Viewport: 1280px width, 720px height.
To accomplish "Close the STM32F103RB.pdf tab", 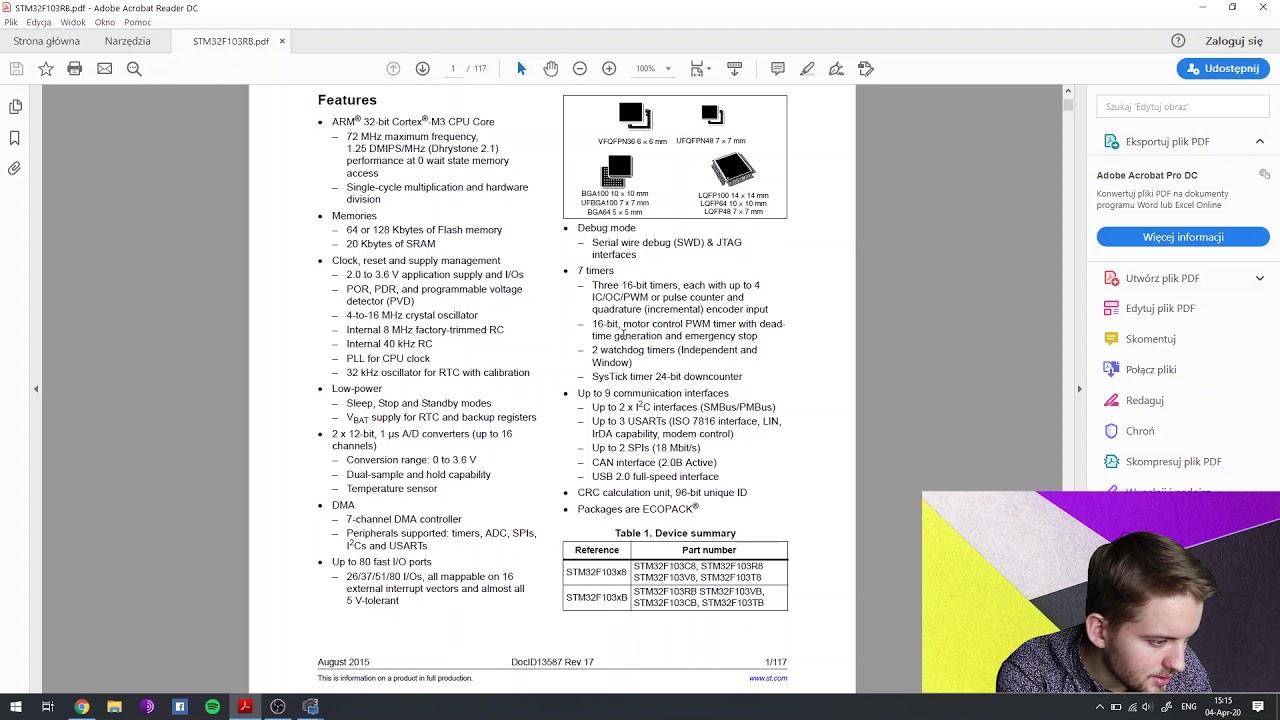I will (282, 41).
